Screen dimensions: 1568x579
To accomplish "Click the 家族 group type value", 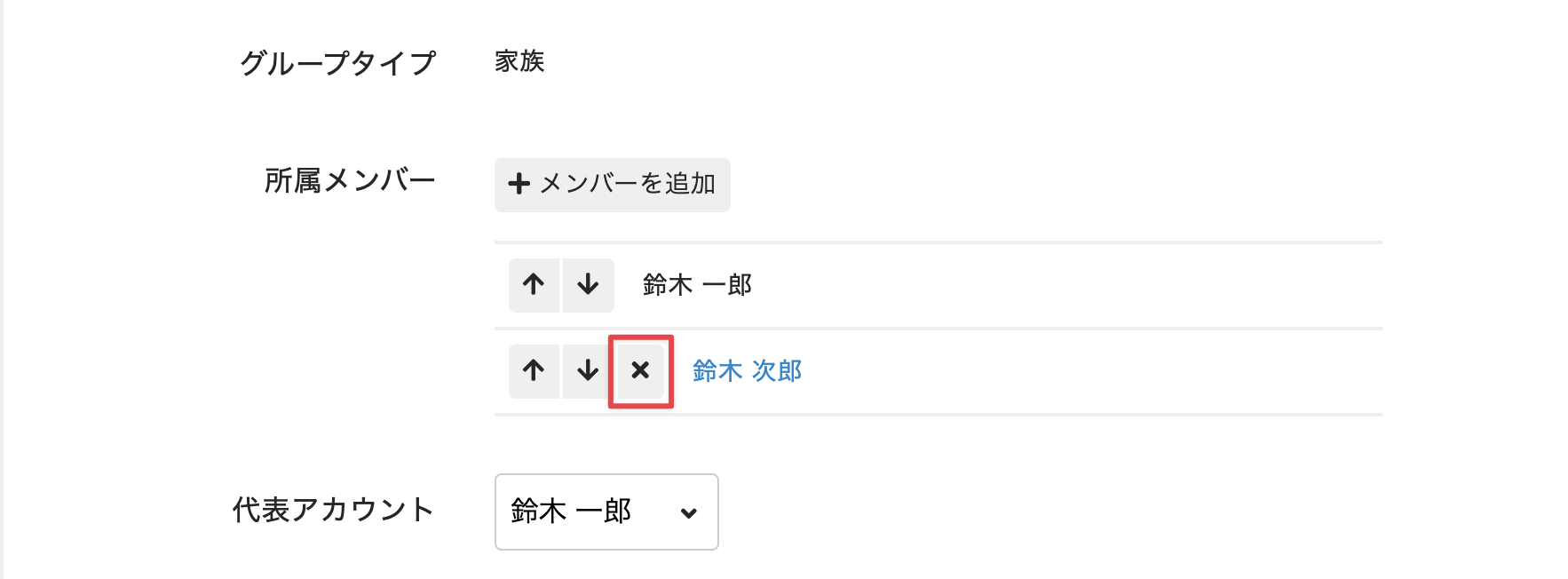I will coord(519,61).
